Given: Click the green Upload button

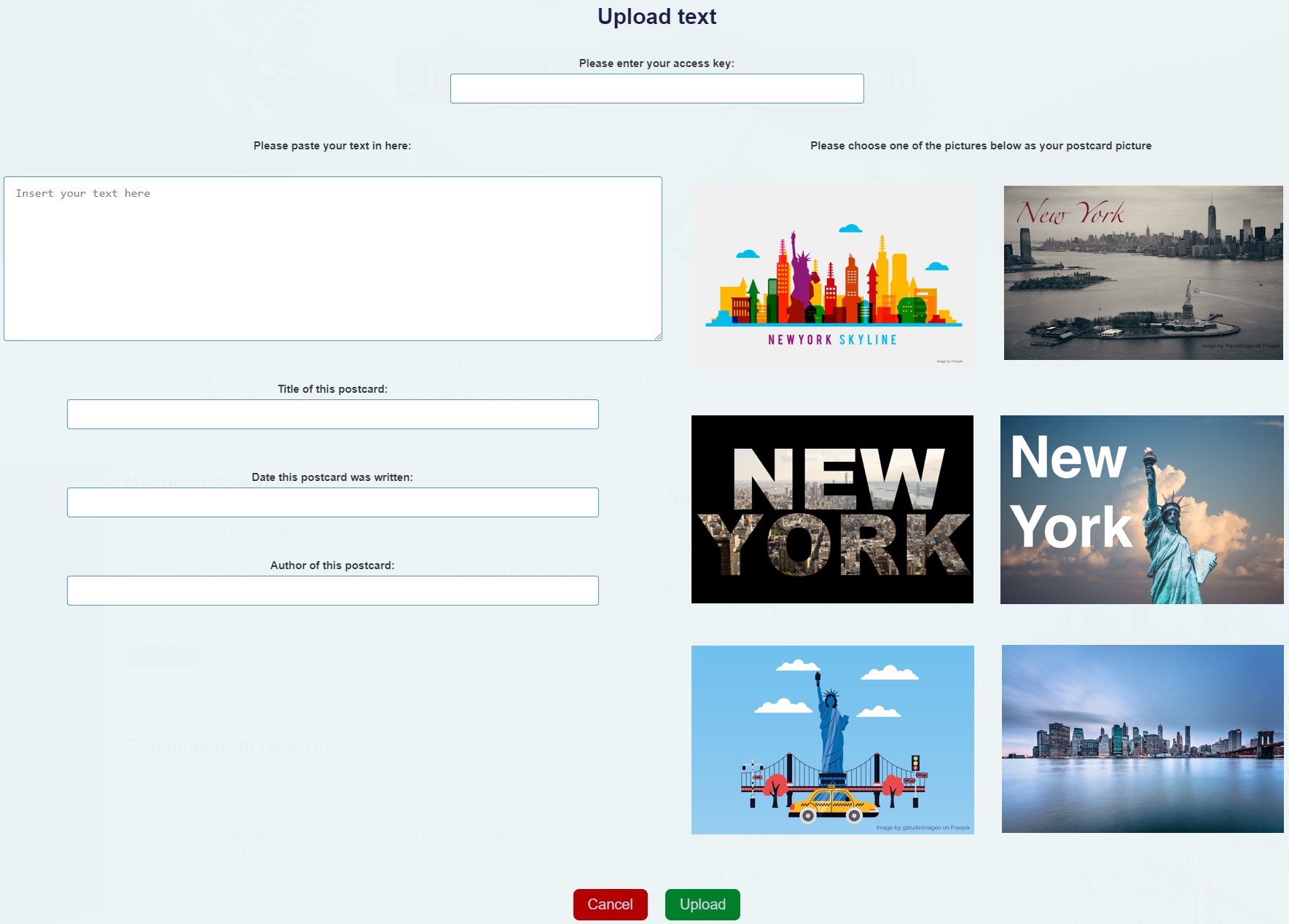Looking at the screenshot, I should (702, 904).
